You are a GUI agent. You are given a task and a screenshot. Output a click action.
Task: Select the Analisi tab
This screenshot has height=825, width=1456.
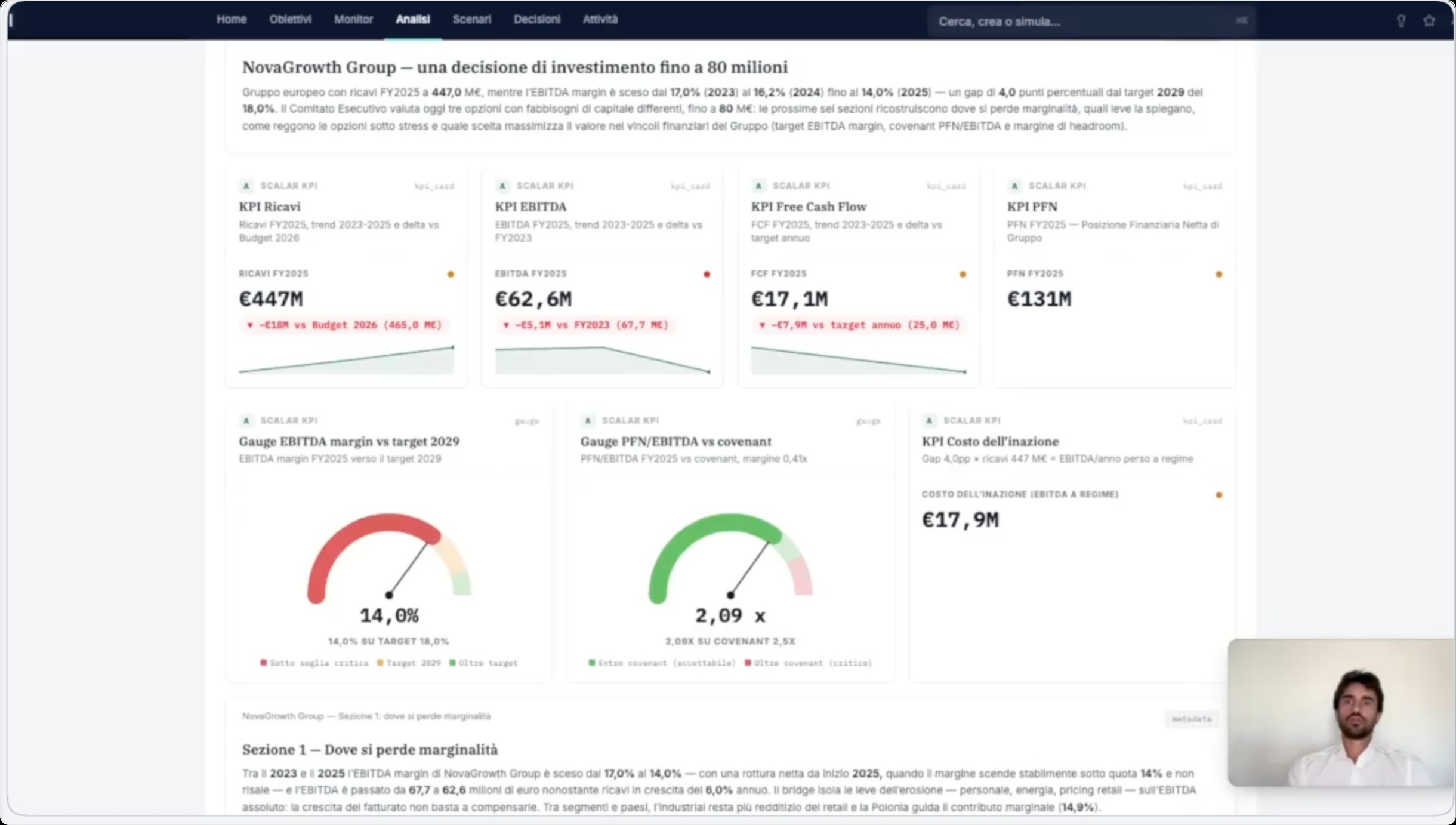(412, 19)
